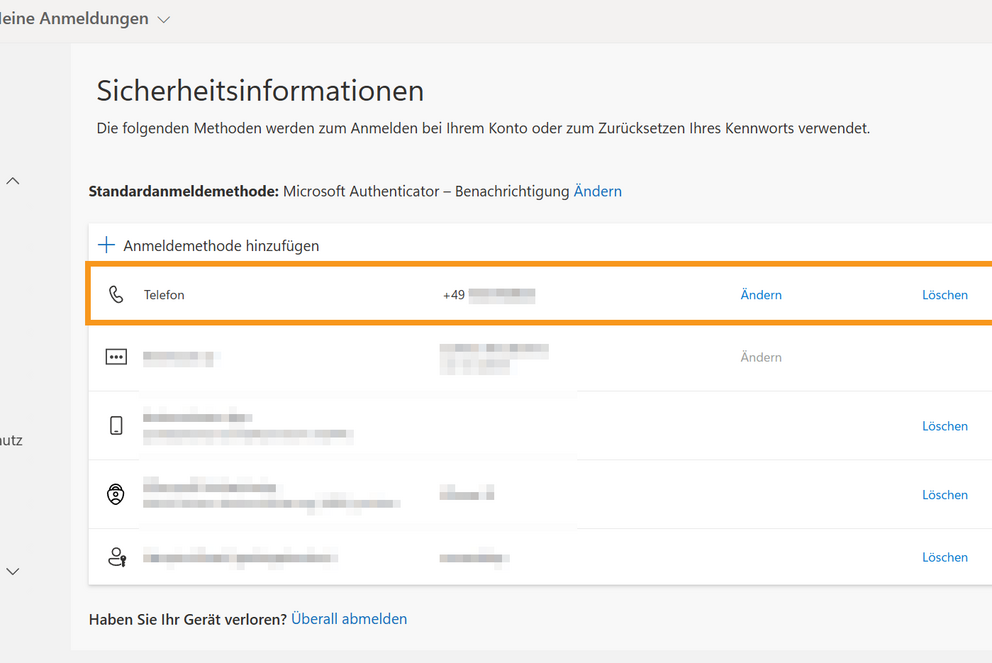Viewport: 992px width, 663px height.
Task: Collapse the sidebar section with up chevron
Action: point(13,181)
